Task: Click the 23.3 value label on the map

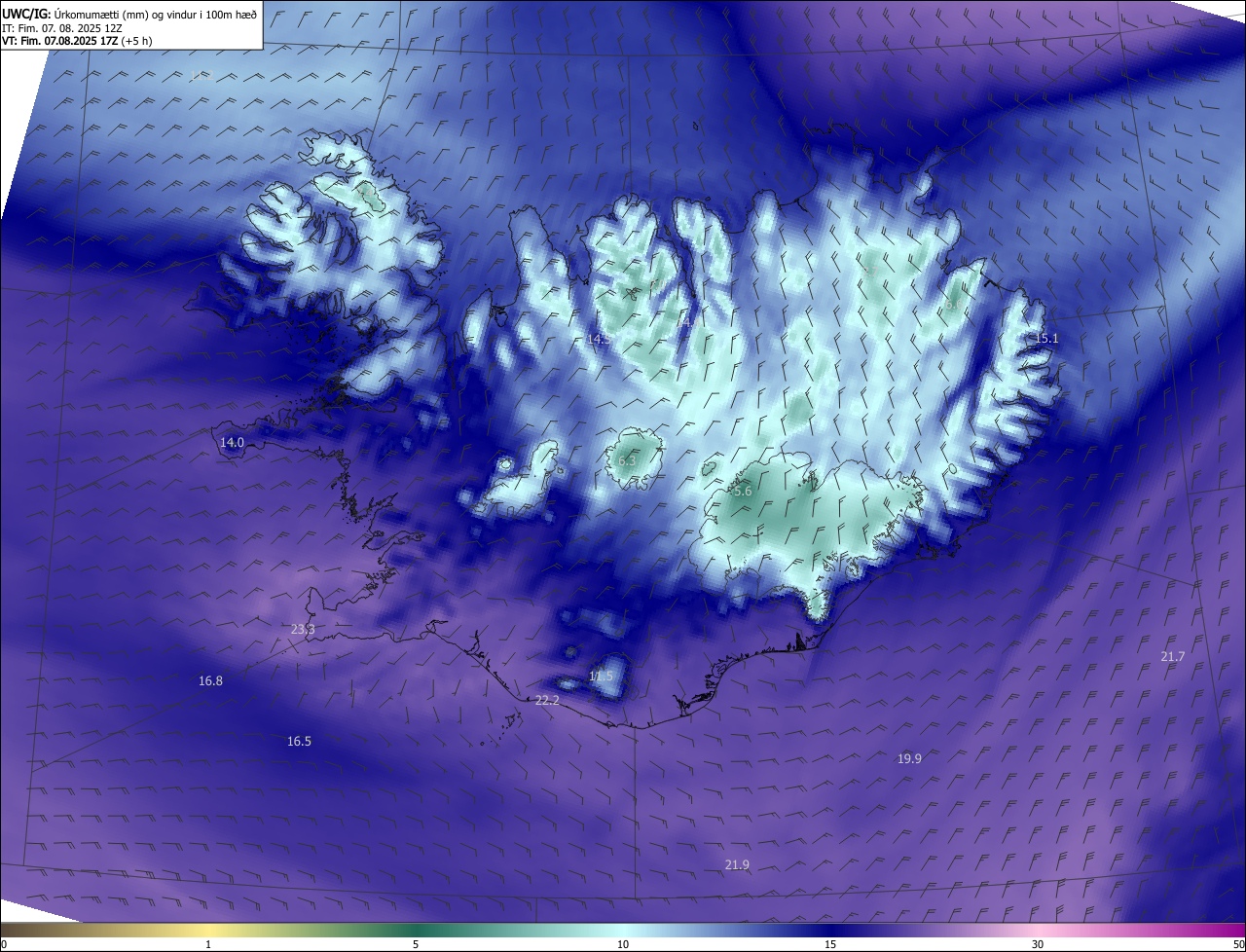Action: [303, 630]
